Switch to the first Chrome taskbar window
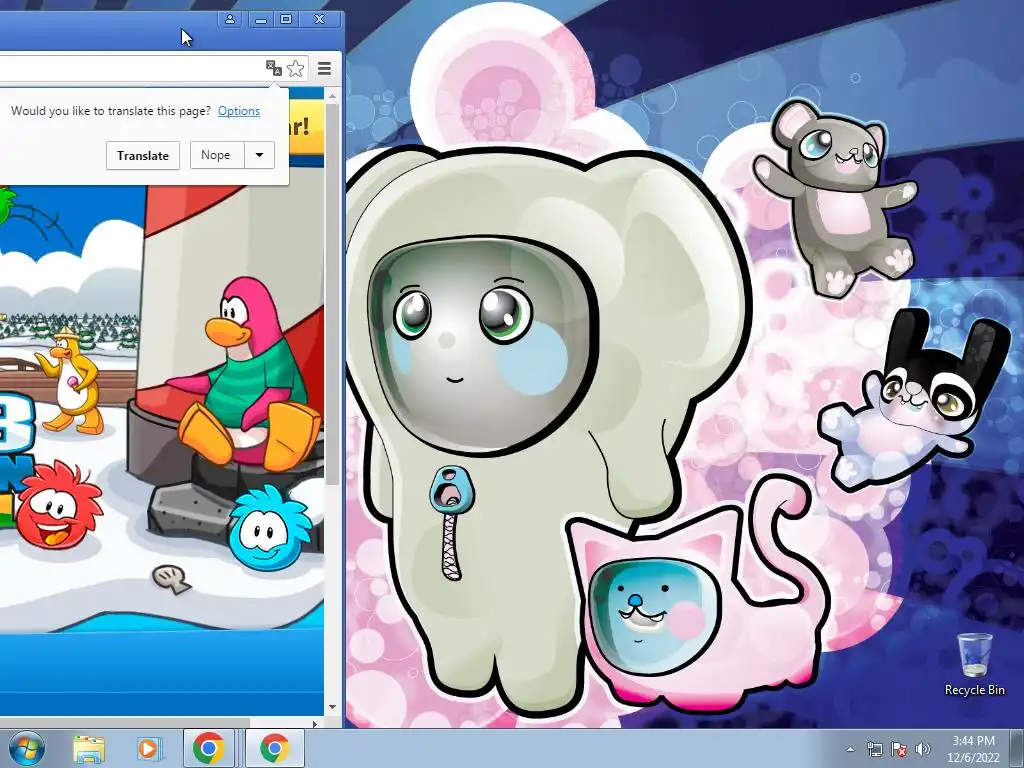This screenshot has width=1024, height=768. tap(209, 748)
